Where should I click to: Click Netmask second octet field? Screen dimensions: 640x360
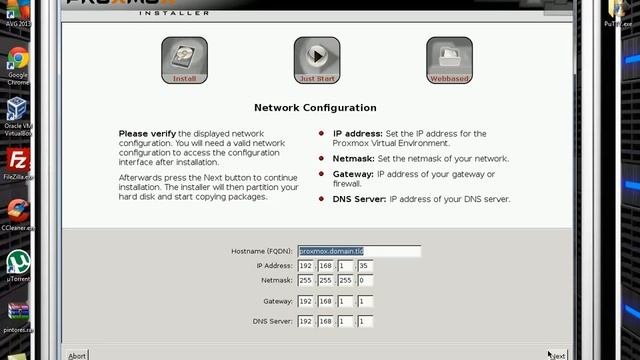(325, 280)
